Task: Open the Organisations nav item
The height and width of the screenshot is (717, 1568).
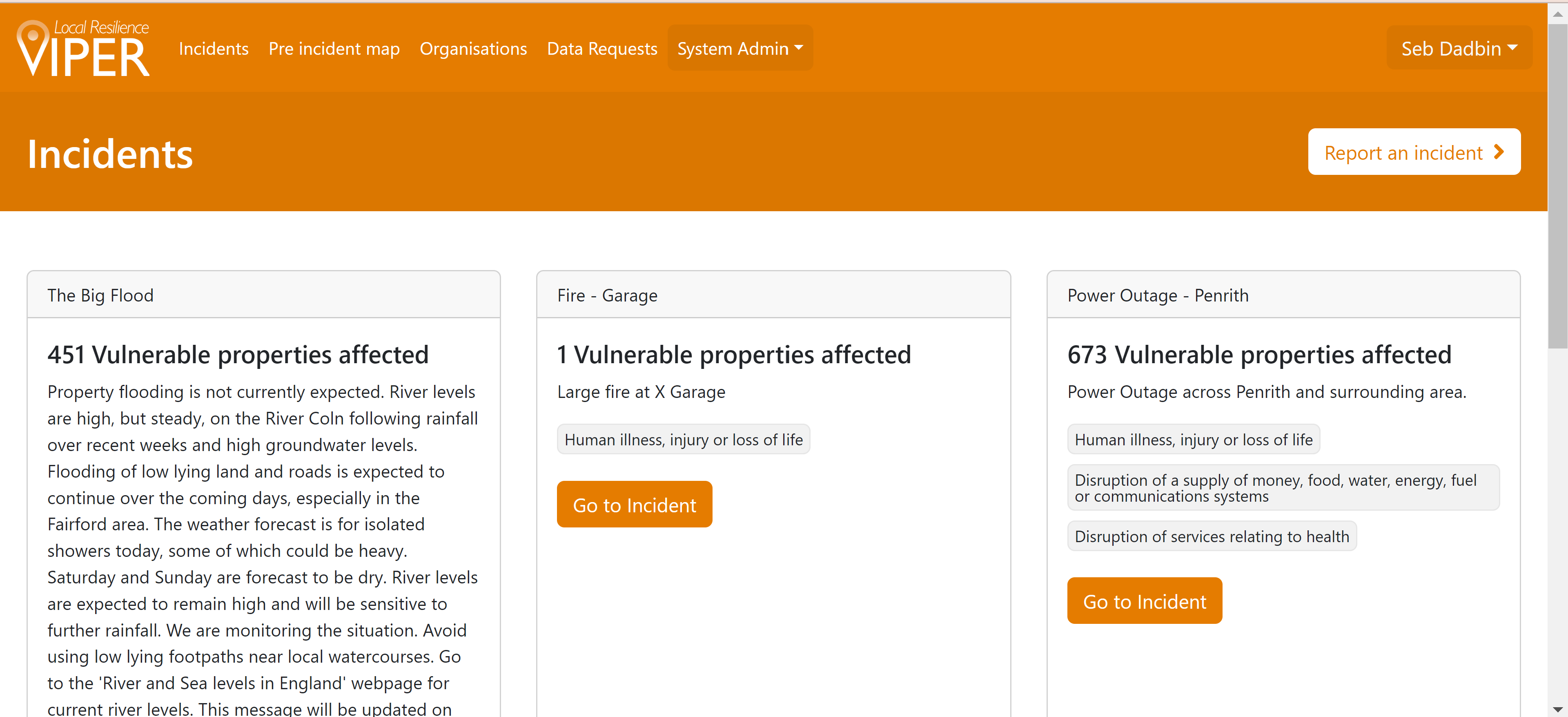Action: pos(473,48)
